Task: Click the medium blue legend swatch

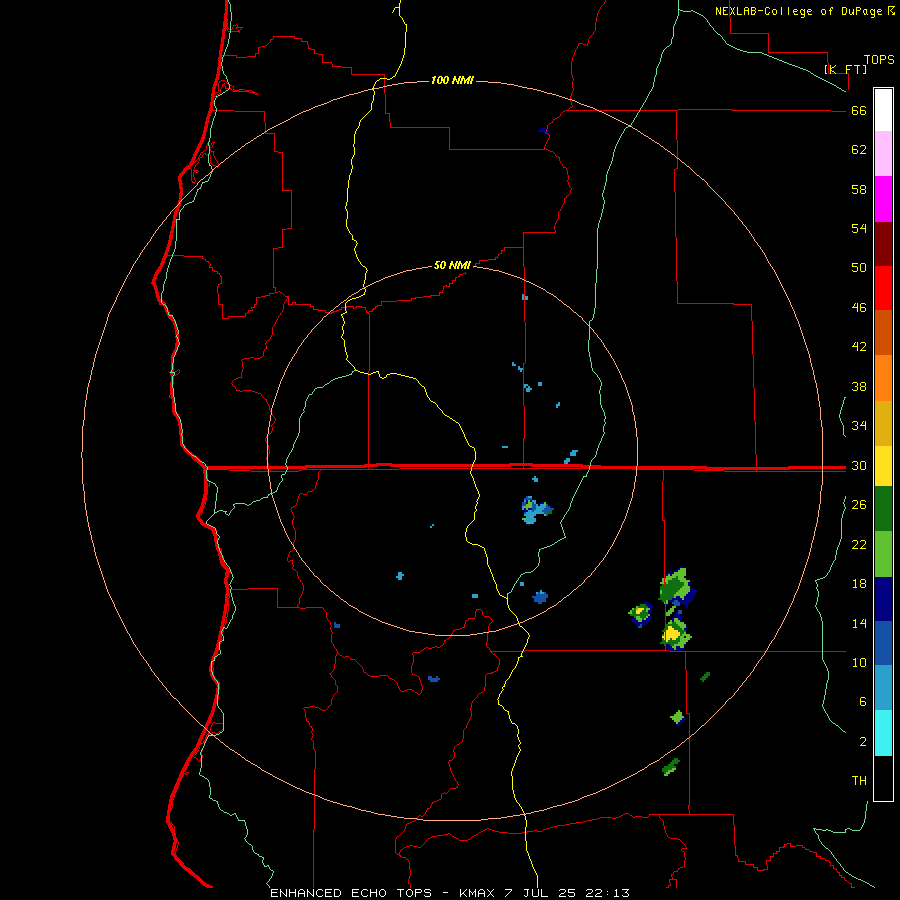Action: (883, 643)
